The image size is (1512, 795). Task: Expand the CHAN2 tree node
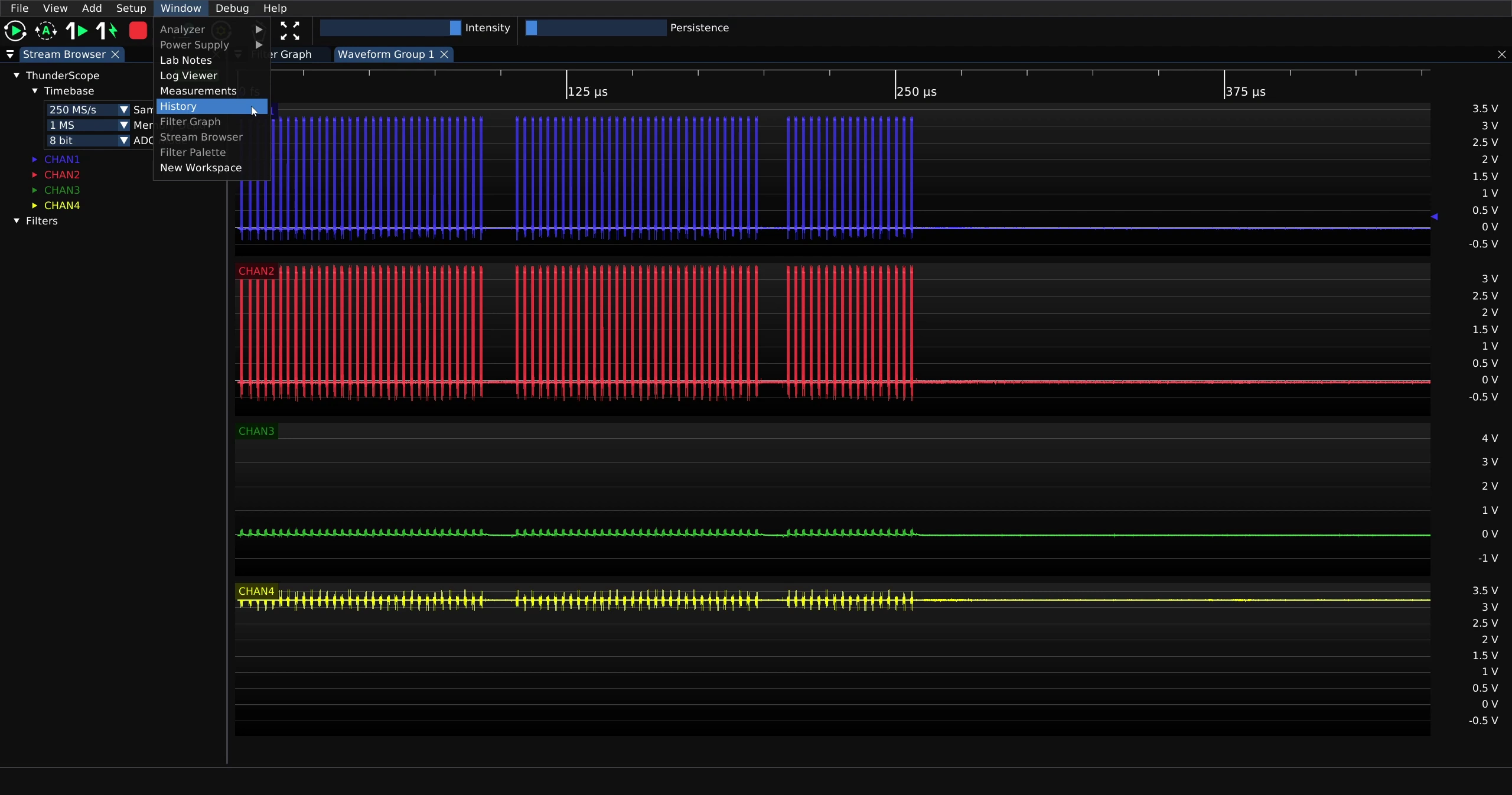[x=35, y=175]
